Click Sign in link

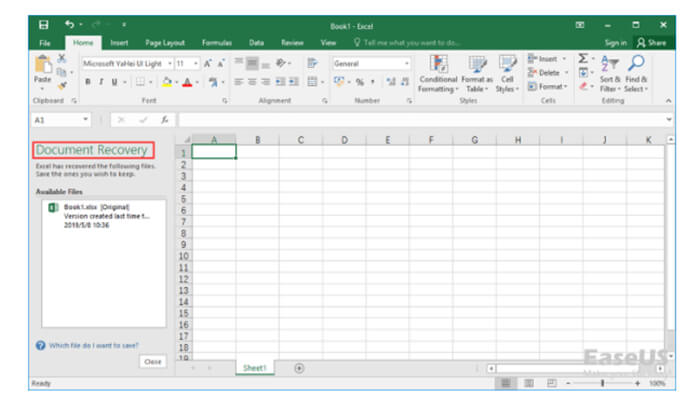616,43
